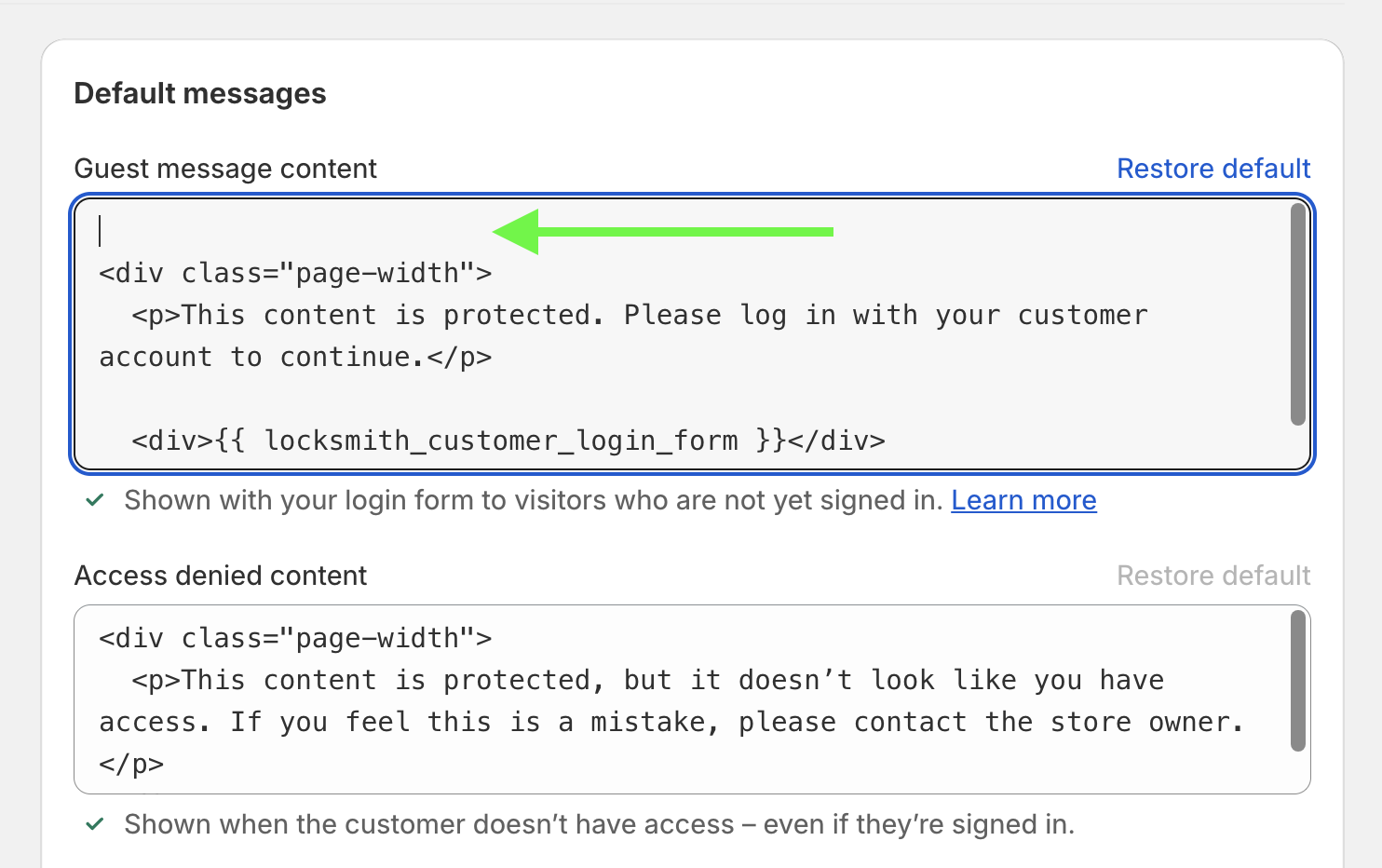Click the checkmark icon beside login form hint
The height and width of the screenshot is (868, 1382).
pos(94,501)
